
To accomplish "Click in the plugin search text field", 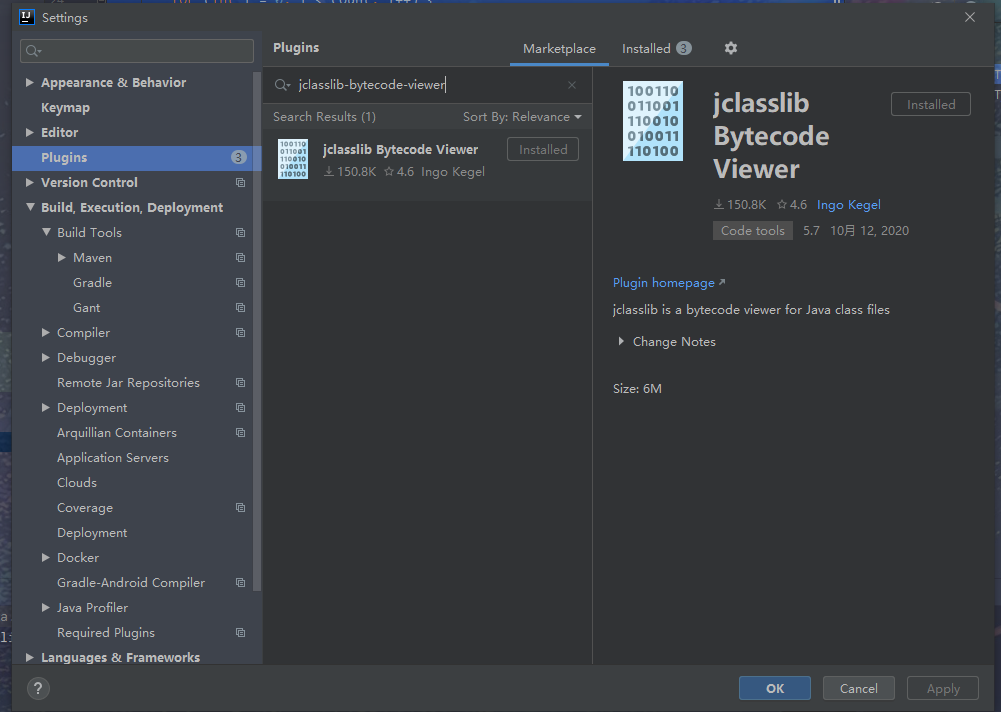I will pyautogui.click(x=428, y=85).
